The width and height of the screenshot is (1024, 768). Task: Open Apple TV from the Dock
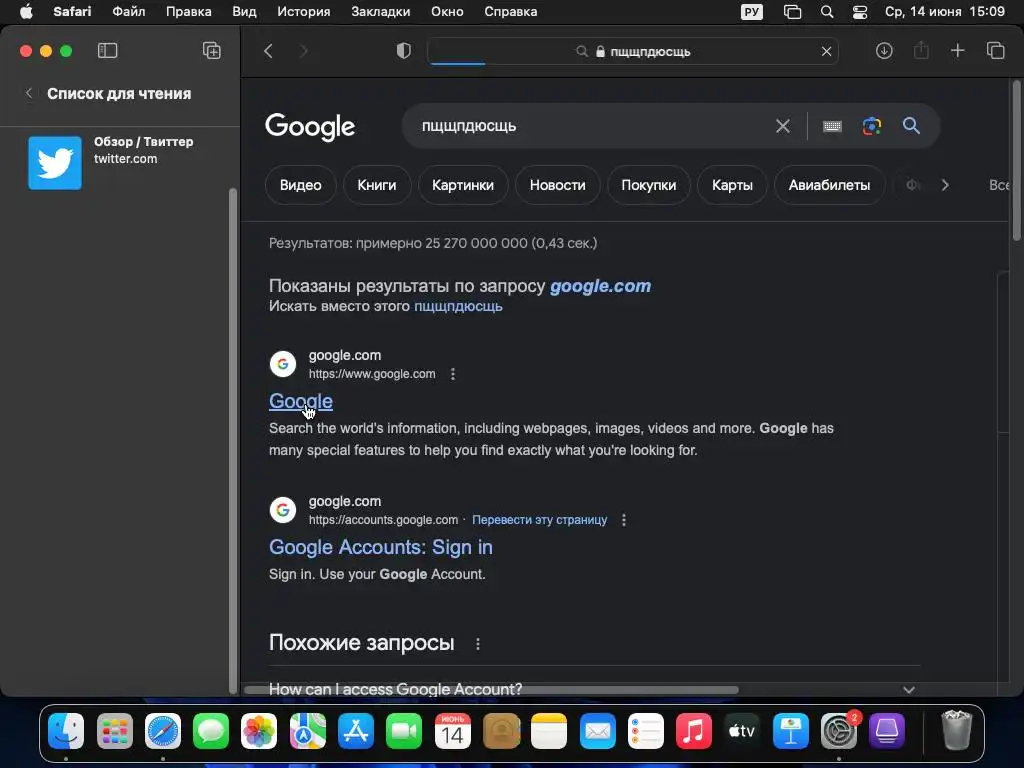pyautogui.click(x=742, y=731)
